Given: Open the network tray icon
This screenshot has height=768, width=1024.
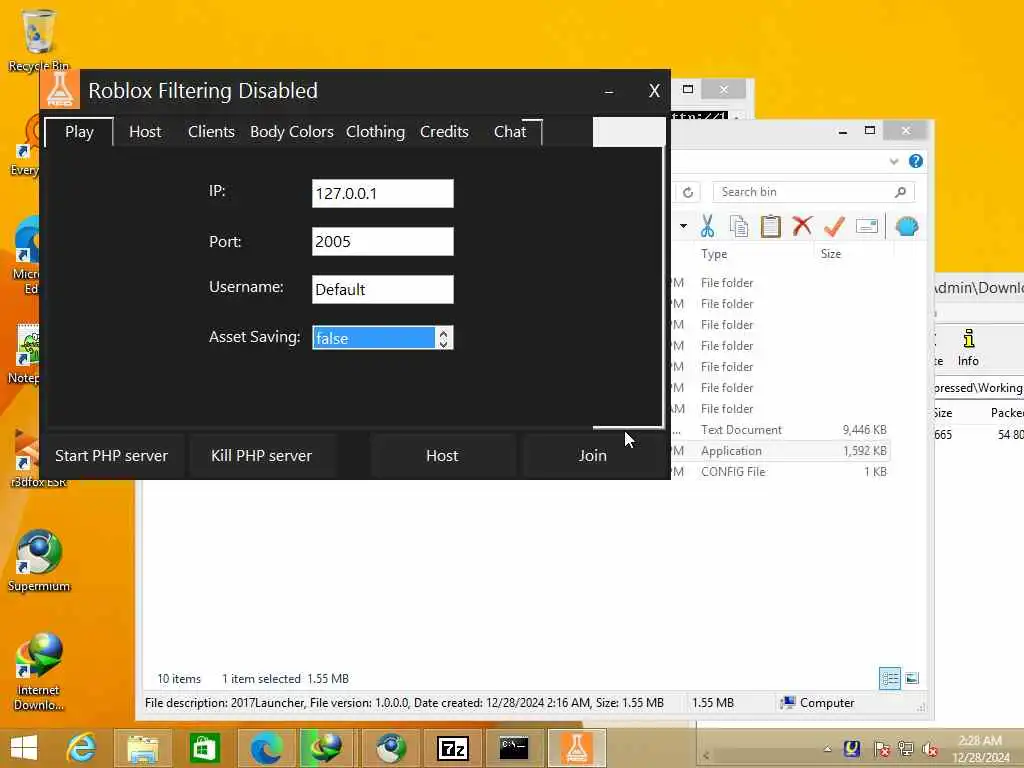Looking at the screenshot, I should click(906, 749).
